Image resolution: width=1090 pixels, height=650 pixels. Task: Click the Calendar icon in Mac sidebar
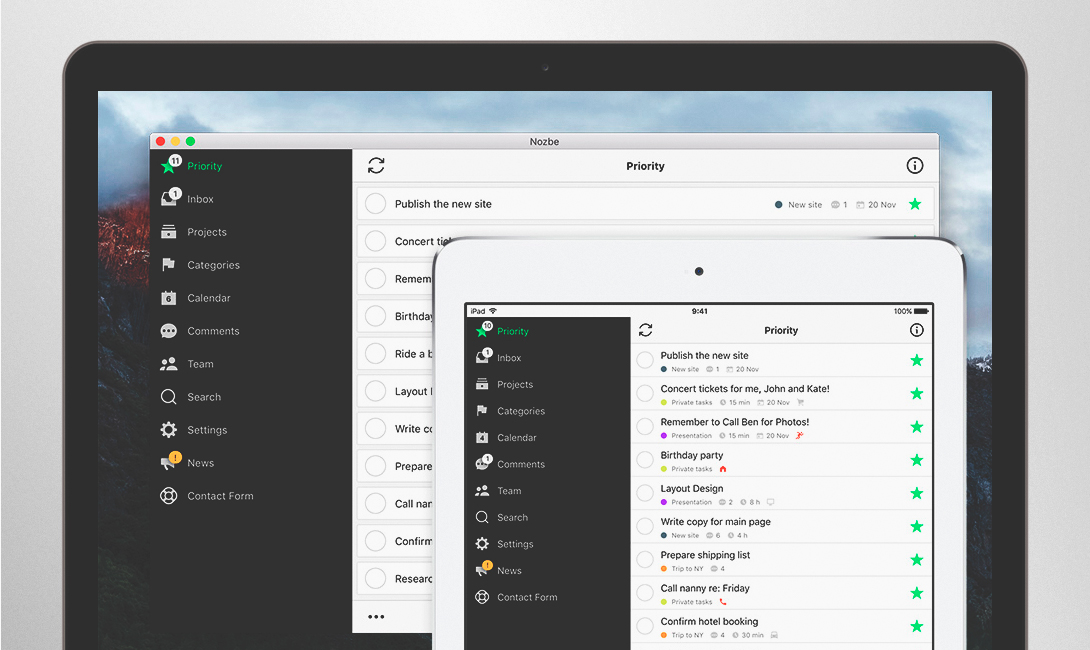click(168, 298)
